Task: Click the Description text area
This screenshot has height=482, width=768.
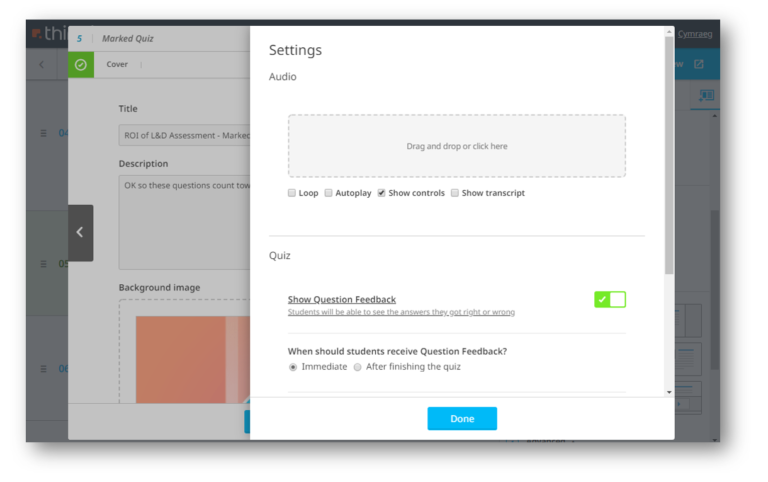Action: (x=184, y=222)
